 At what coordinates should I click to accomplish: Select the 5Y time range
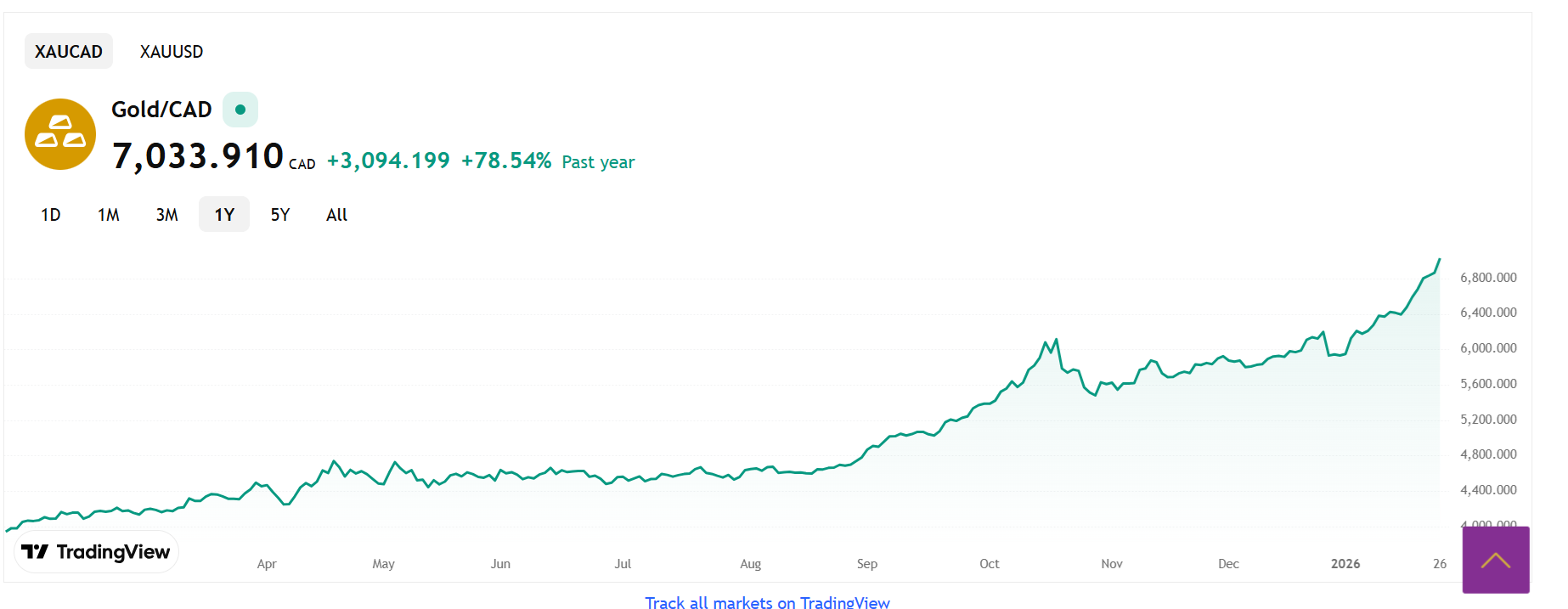point(280,215)
